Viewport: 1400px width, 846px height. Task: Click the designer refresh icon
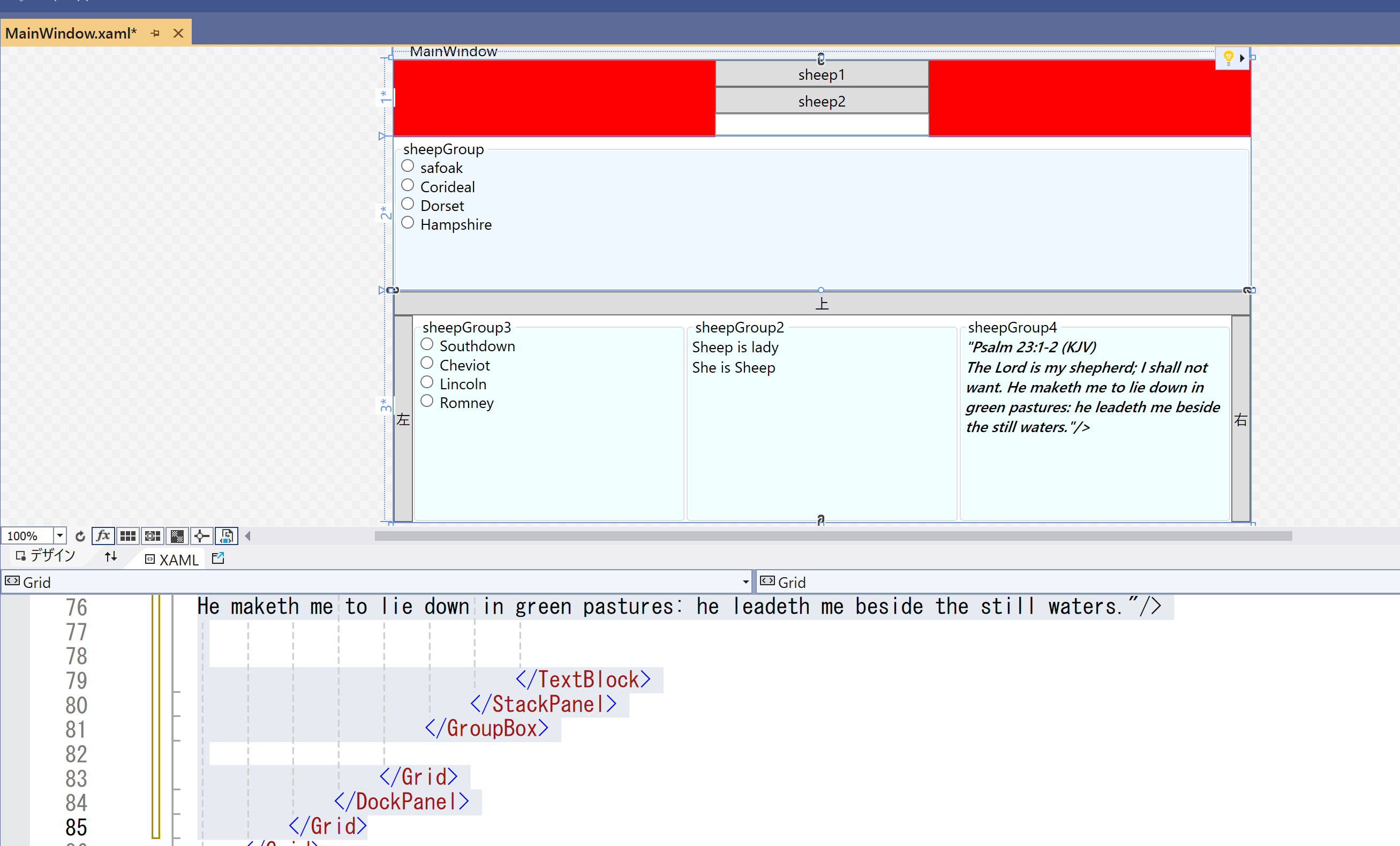click(x=80, y=536)
